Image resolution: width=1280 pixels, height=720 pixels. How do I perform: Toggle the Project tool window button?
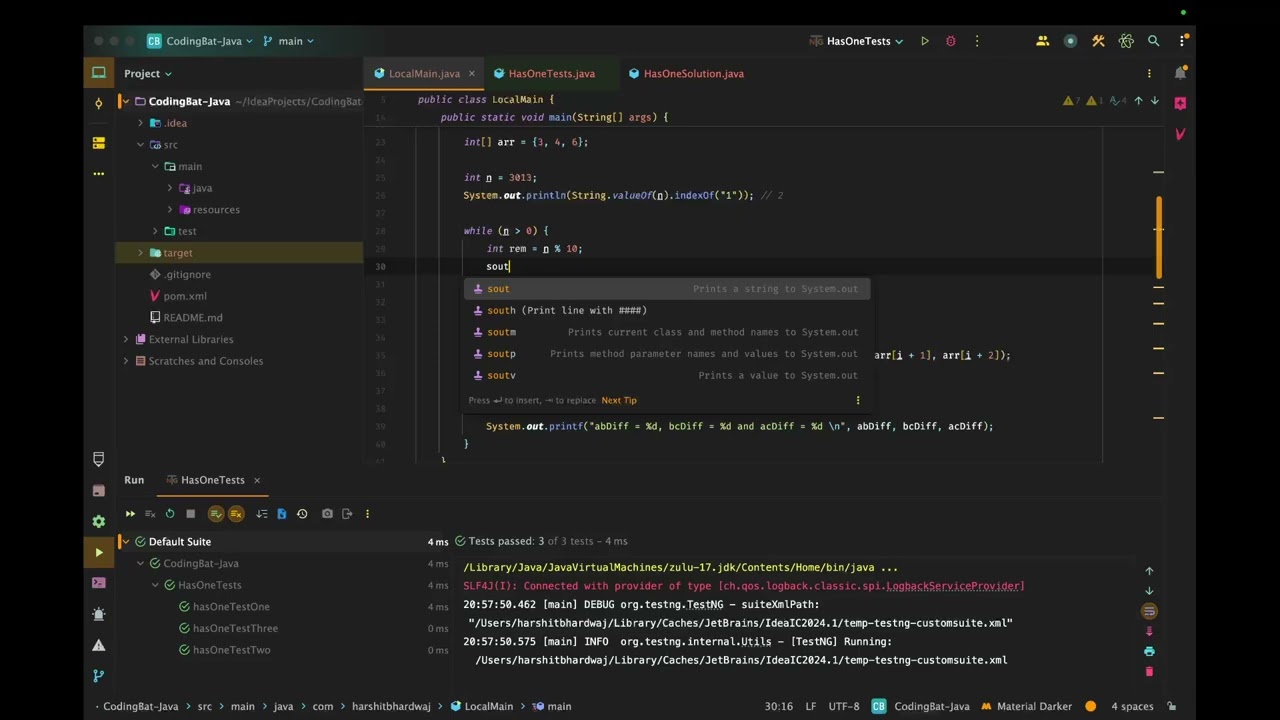(x=98, y=73)
